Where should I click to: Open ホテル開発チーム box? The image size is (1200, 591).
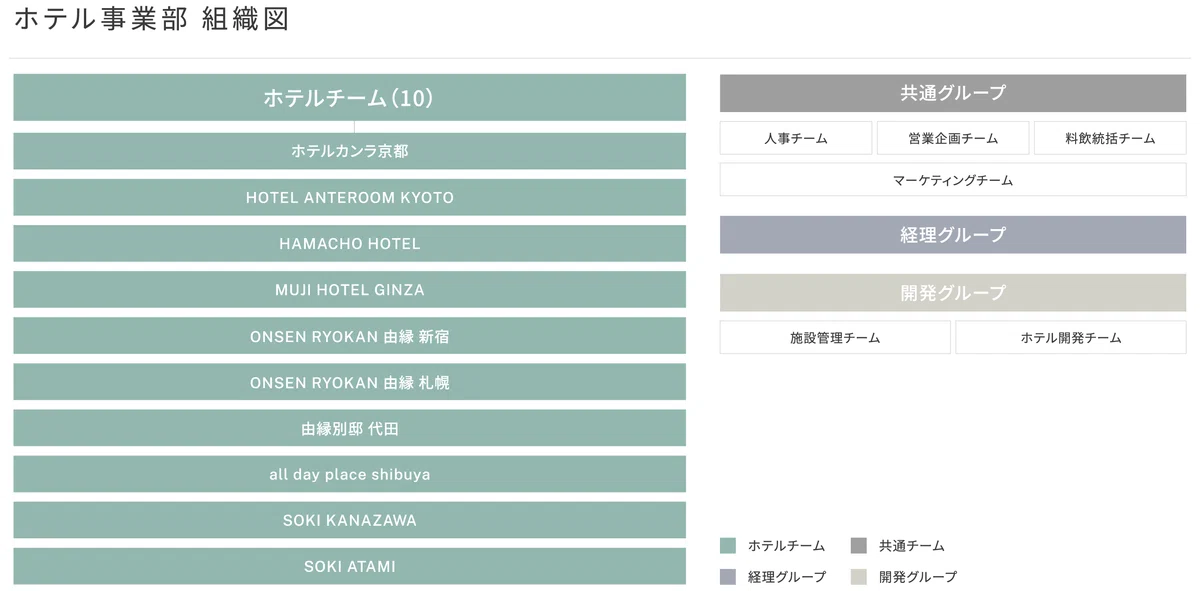coord(1071,337)
